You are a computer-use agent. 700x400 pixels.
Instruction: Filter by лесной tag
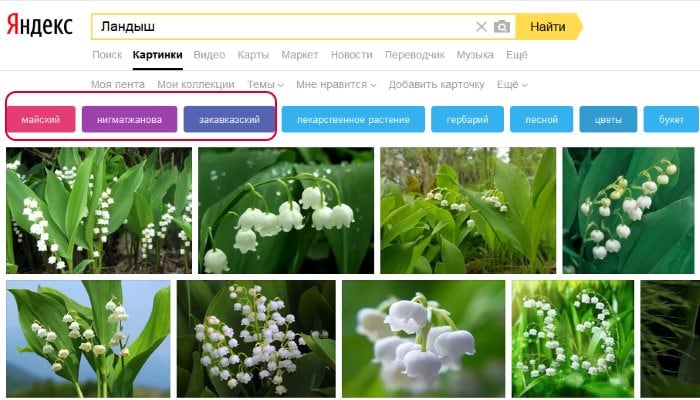coord(542,119)
